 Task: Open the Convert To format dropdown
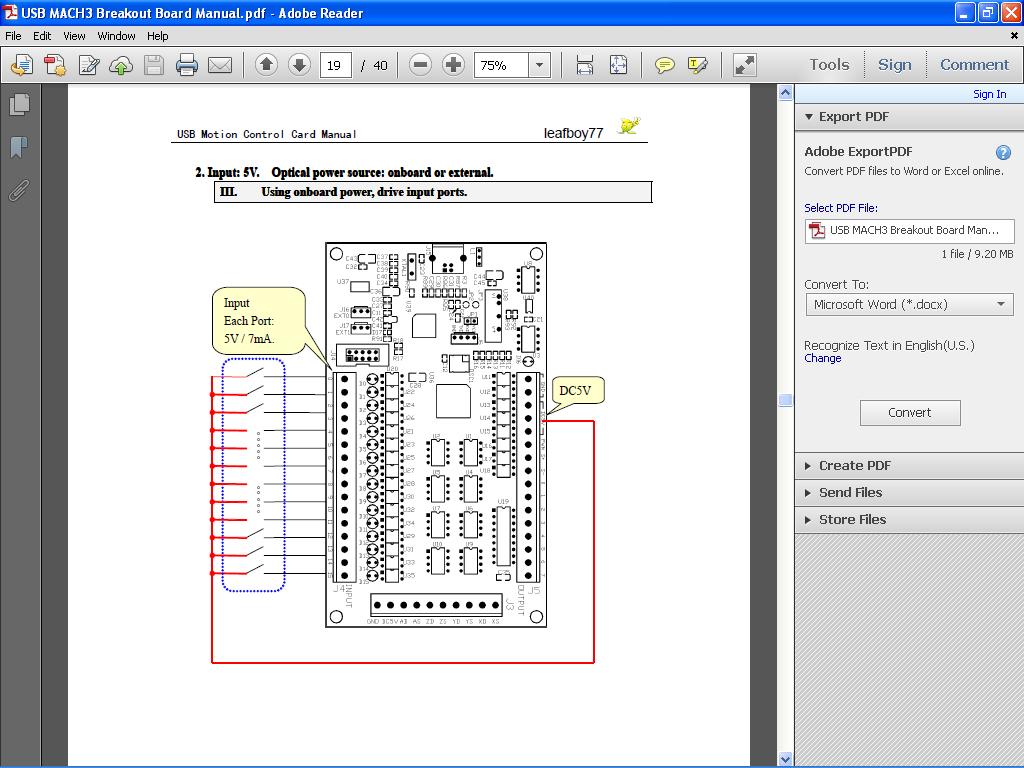[909, 304]
